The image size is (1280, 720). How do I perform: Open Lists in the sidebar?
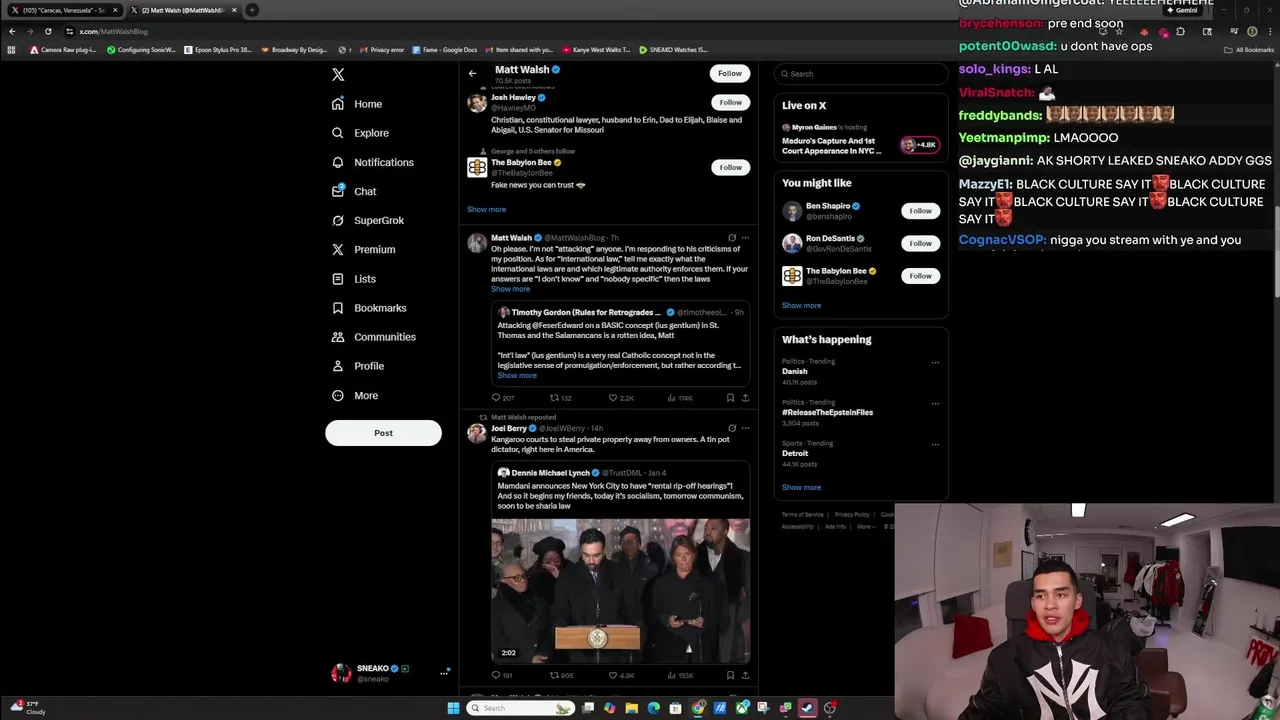[354, 279]
